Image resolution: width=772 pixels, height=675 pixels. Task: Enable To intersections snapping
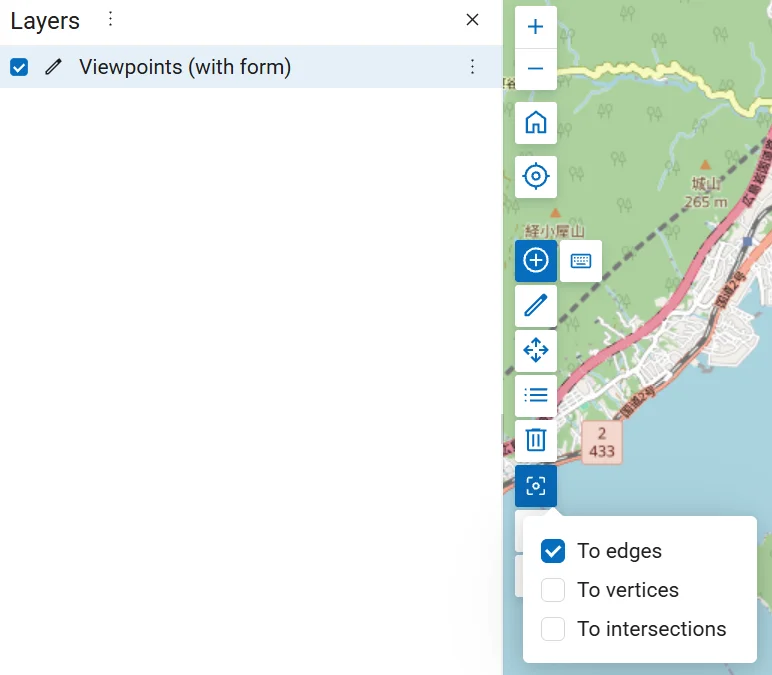tap(553, 629)
